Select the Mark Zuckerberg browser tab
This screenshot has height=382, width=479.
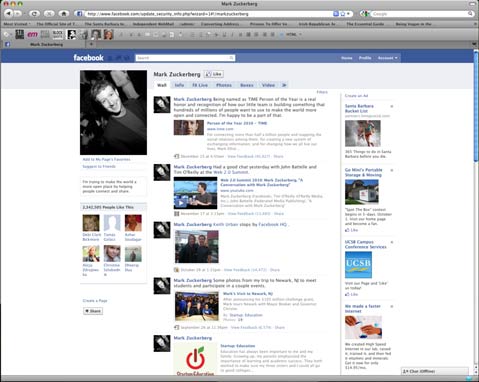click(46, 44)
